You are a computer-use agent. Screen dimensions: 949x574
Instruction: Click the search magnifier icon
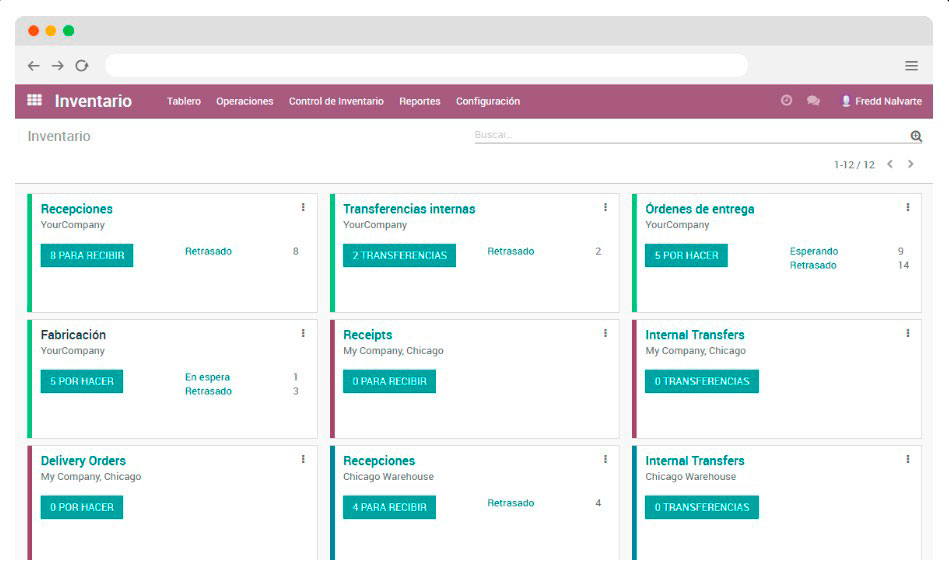tap(915, 136)
